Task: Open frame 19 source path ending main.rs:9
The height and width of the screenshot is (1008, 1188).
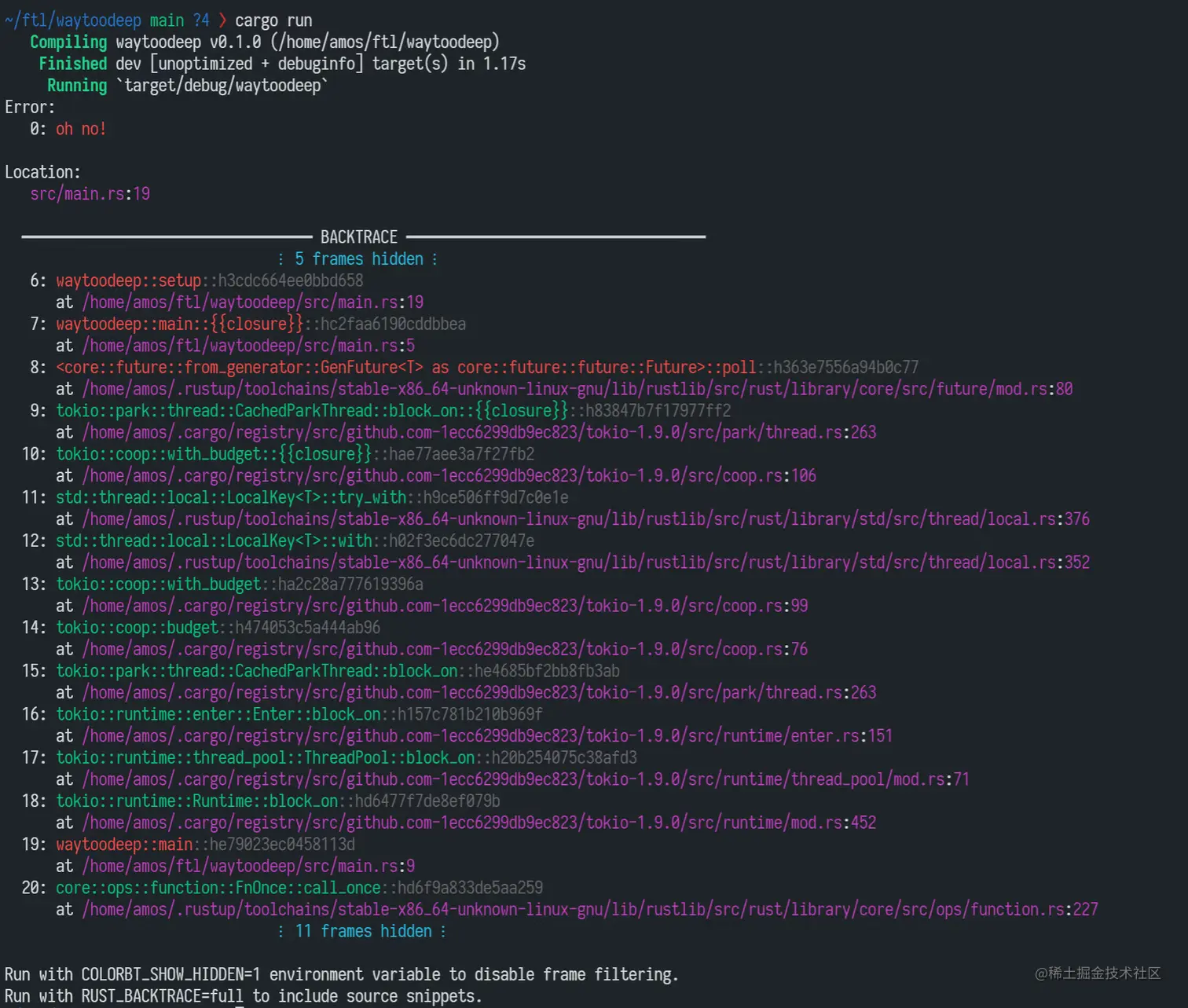Action: tap(248, 866)
